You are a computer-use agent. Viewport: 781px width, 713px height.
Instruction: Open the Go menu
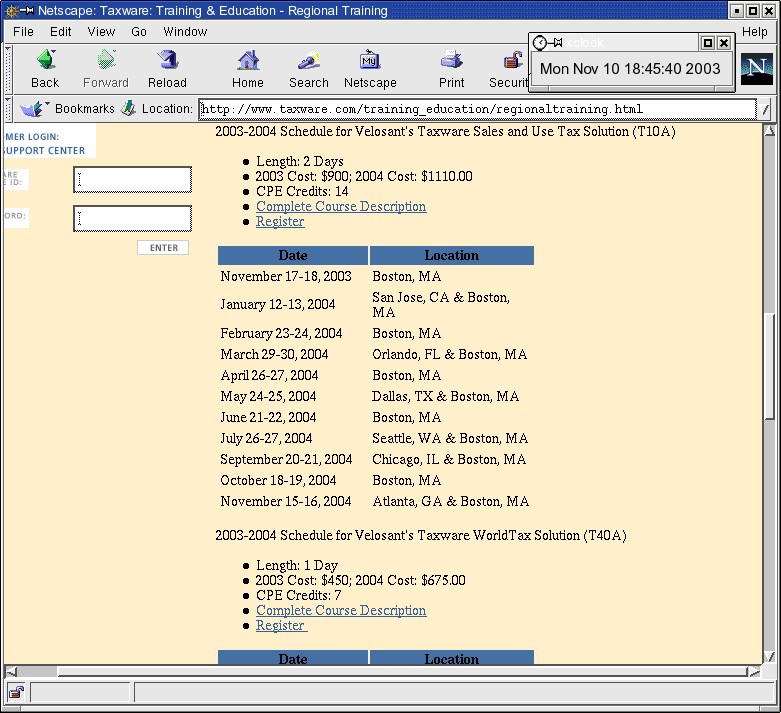[139, 32]
